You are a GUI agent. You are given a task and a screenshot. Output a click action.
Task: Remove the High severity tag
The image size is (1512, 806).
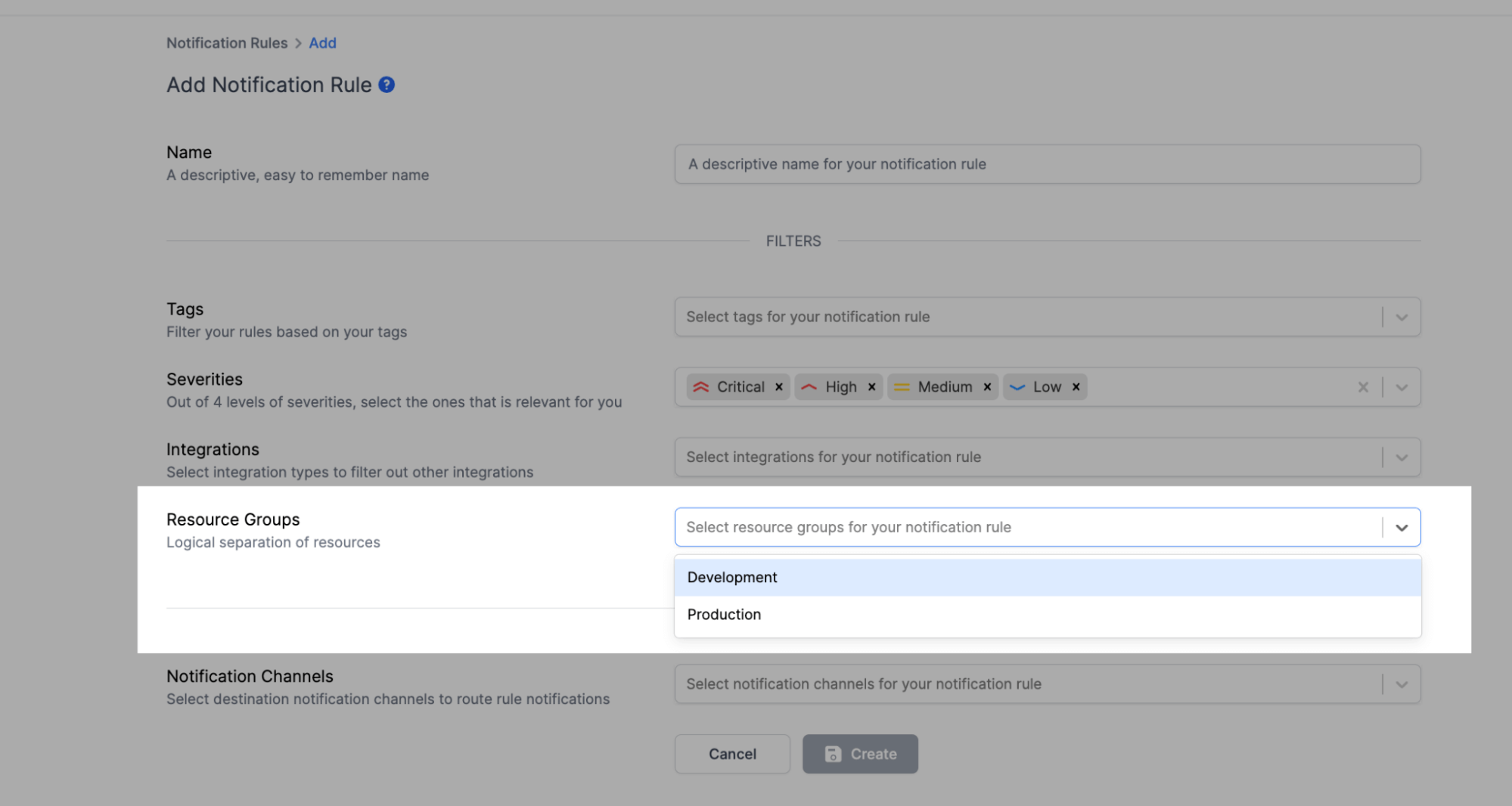(x=871, y=386)
